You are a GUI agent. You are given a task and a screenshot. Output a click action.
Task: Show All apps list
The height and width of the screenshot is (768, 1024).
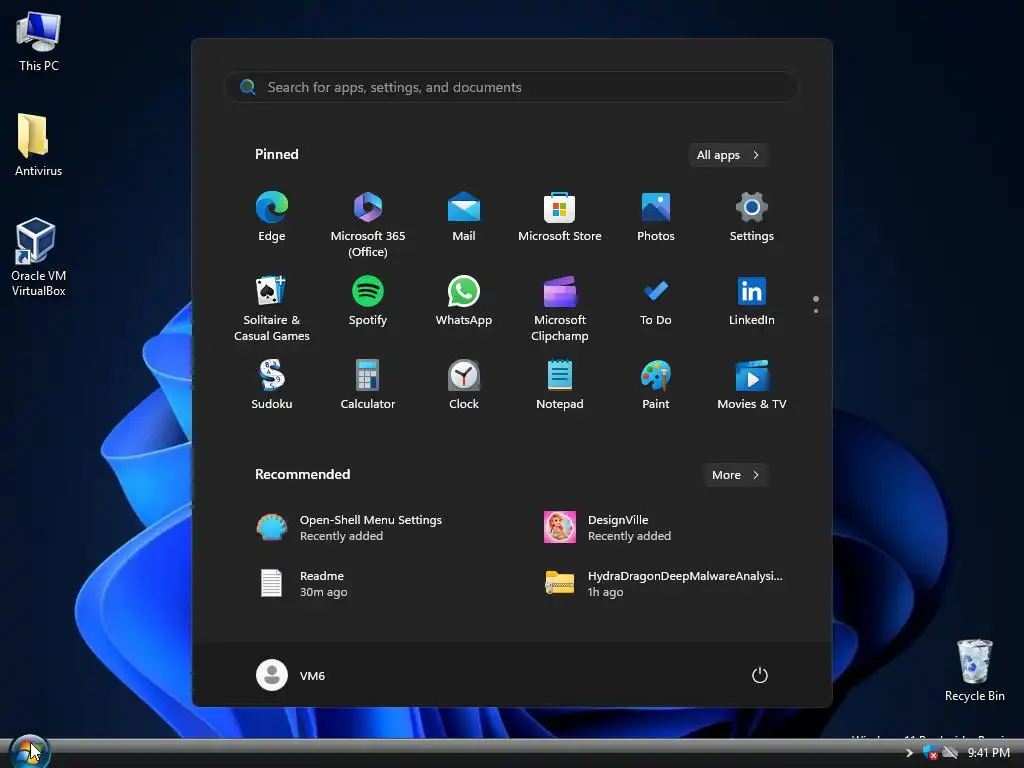point(728,155)
